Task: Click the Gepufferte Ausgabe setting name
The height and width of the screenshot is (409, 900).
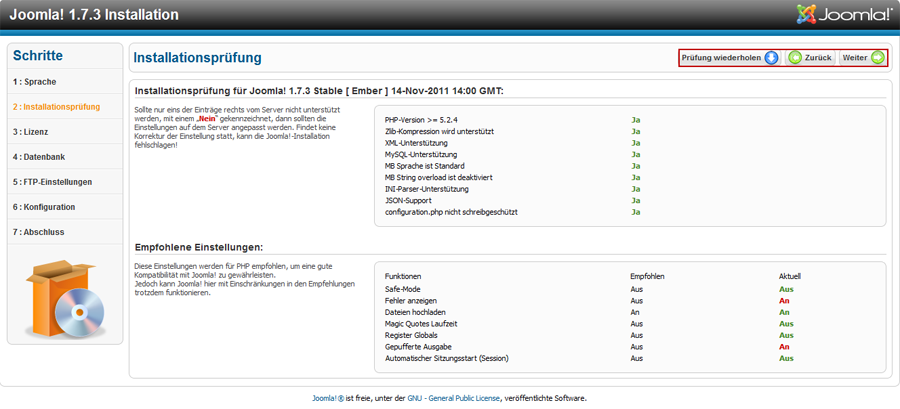Action: pyautogui.click(x=418, y=346)
